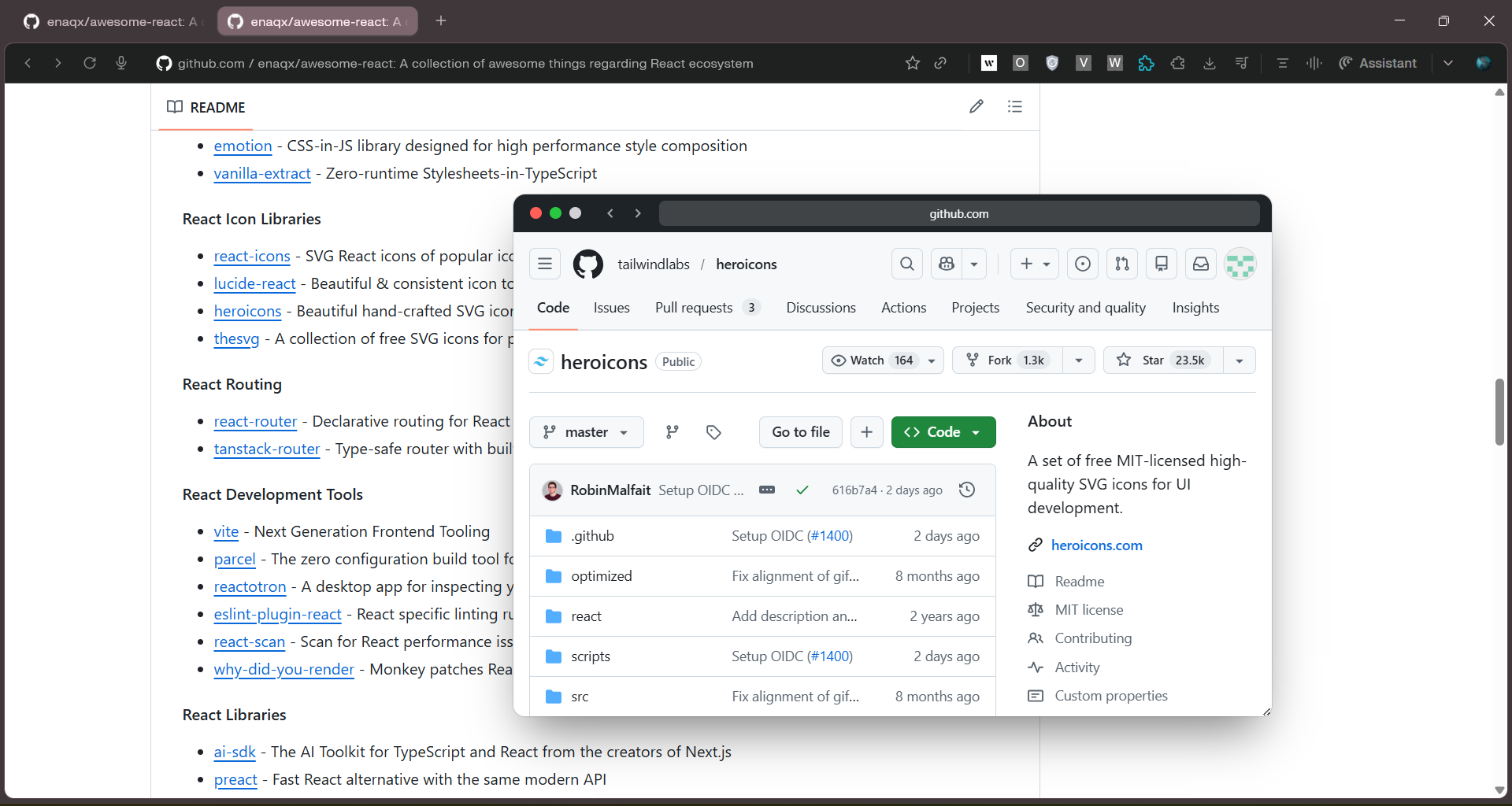Open the lucide-react link
1512x806 pixels.
point(254,283)
